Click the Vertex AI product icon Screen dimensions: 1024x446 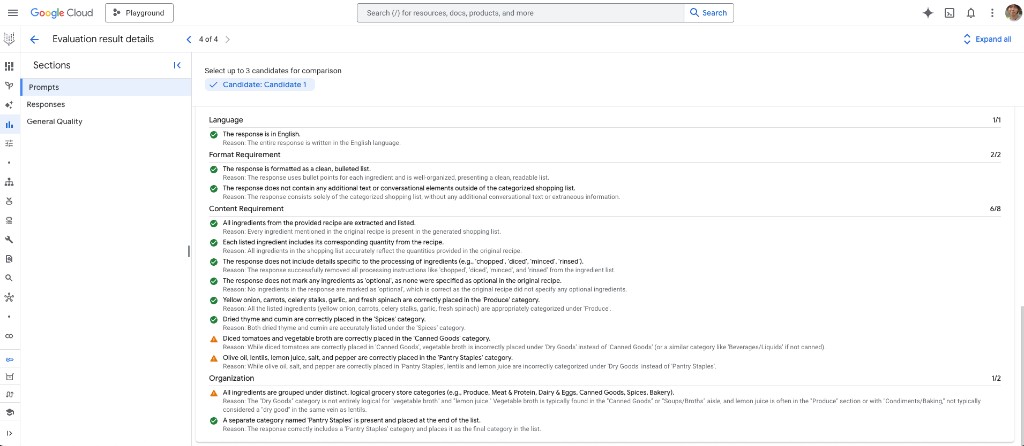[x=9, y=39]
